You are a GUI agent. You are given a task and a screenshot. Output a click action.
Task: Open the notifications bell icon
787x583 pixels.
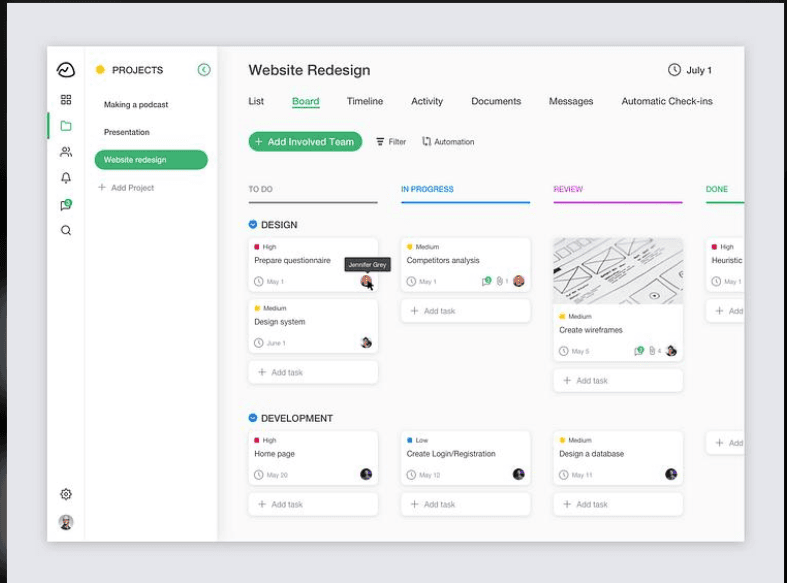coord(66,178)
